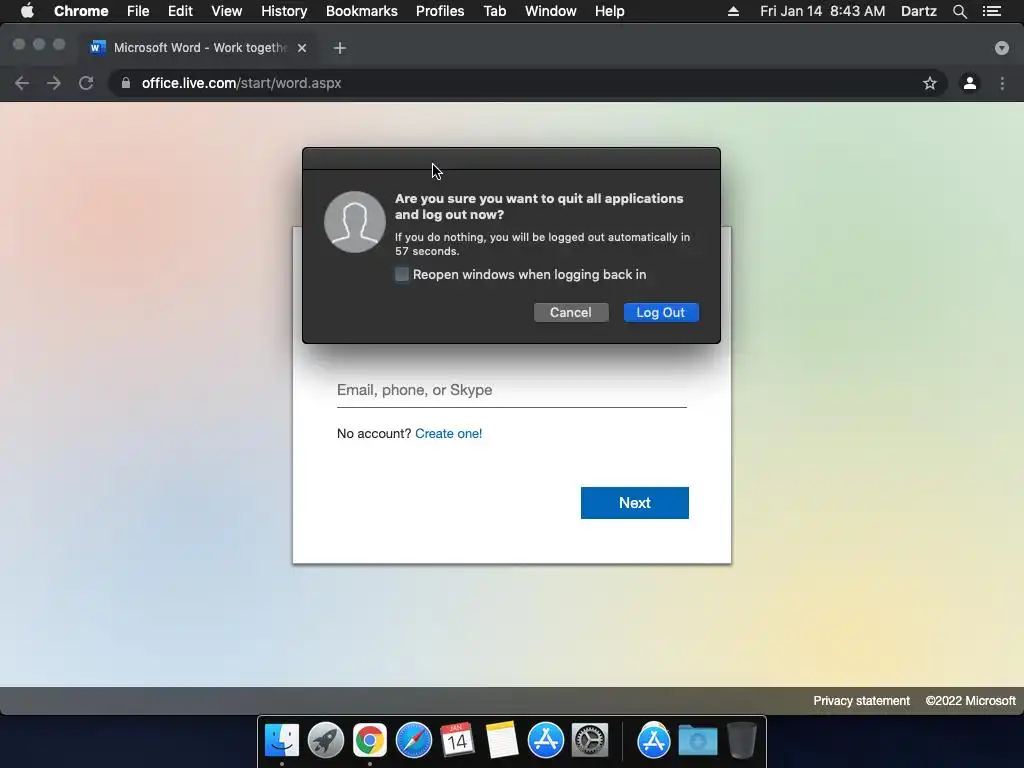
Task: Click the user avatar in logout dialog
Action: 355,222
